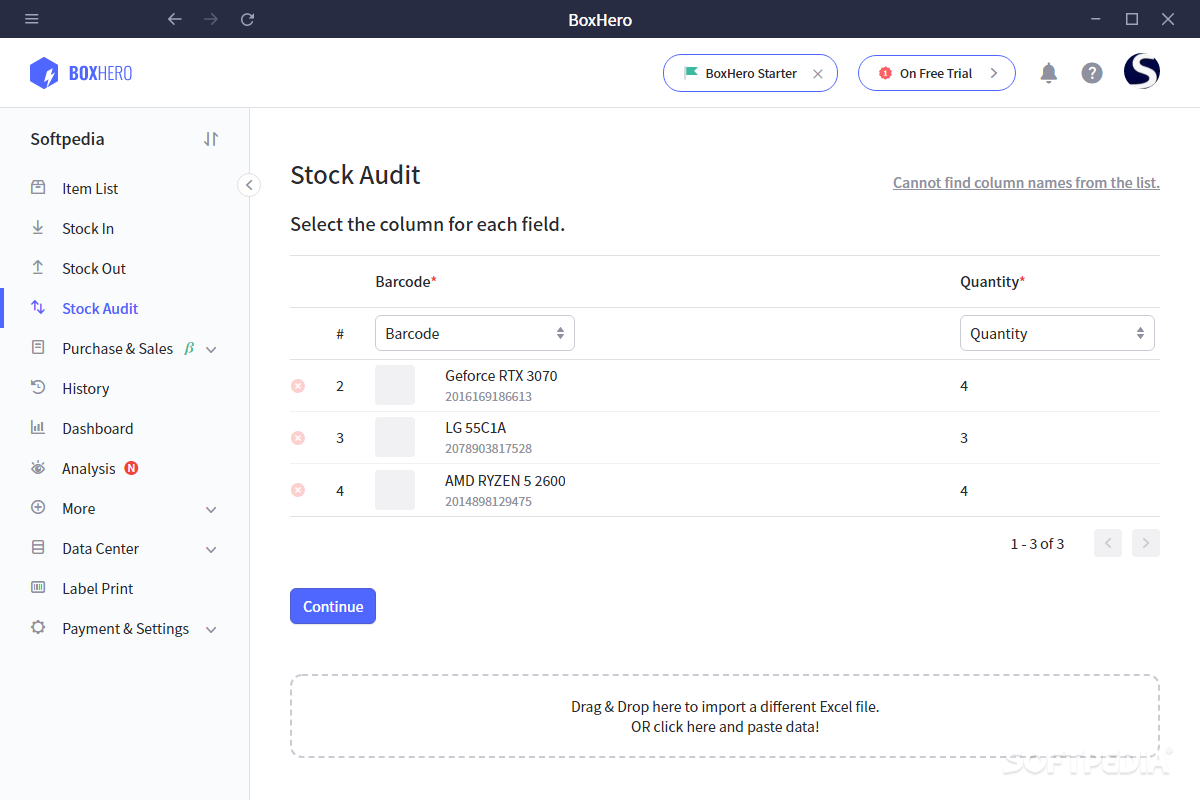Click the Item List box icon
The width and height of the screenshot is (1200, 800).
click(38, 187)
